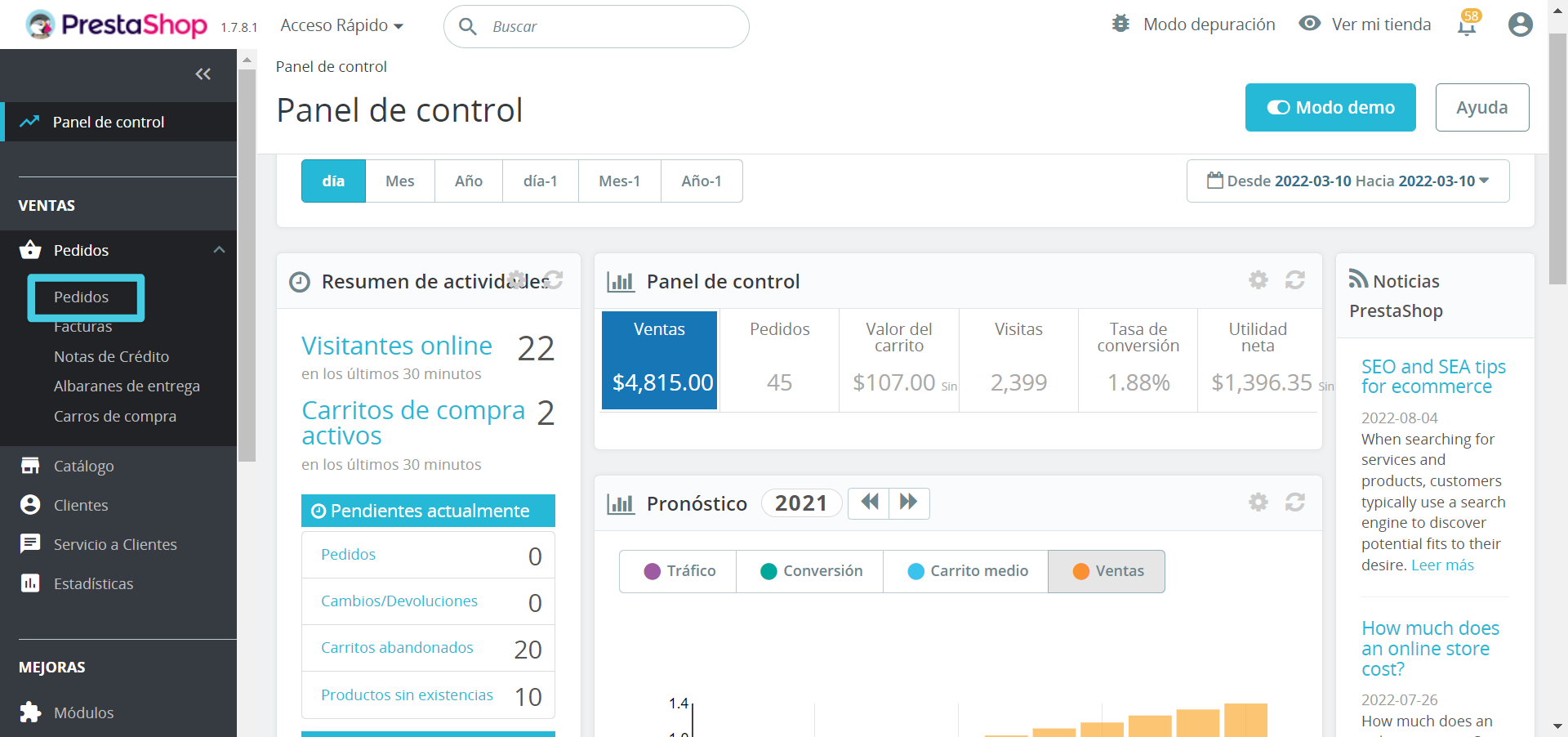Toggle Conversión series in forecast chart
Viewport: 1568px width, 737px height.
[x=810, y=571]
